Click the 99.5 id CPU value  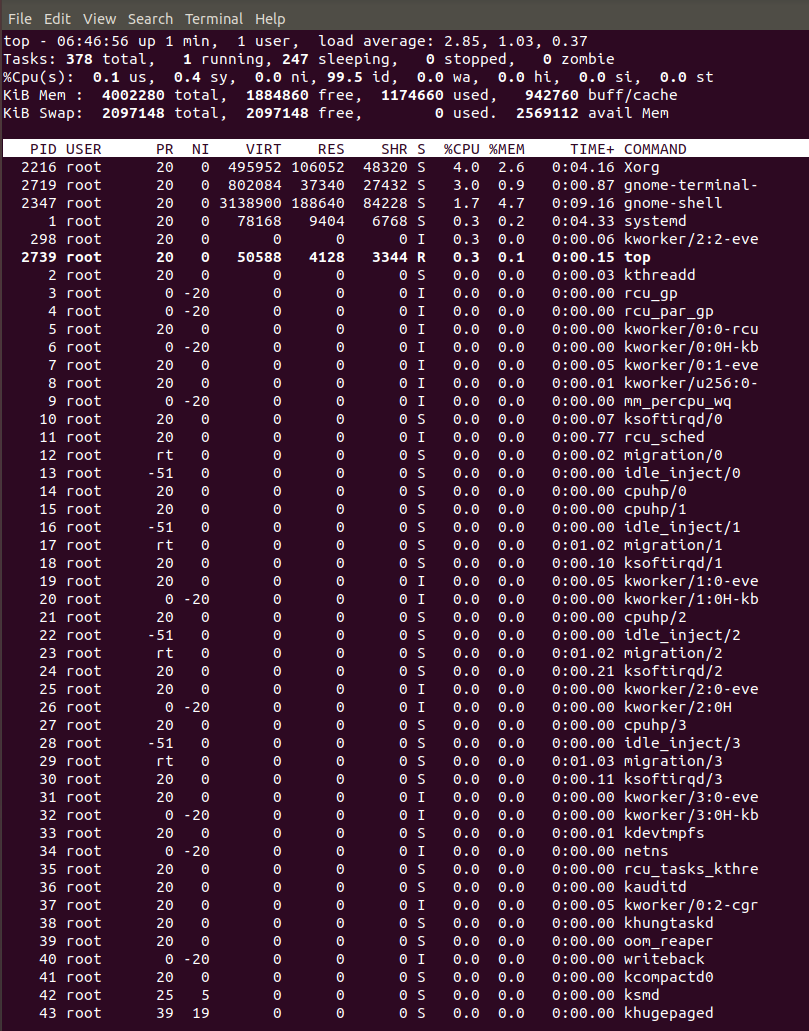tap(345, 77)
